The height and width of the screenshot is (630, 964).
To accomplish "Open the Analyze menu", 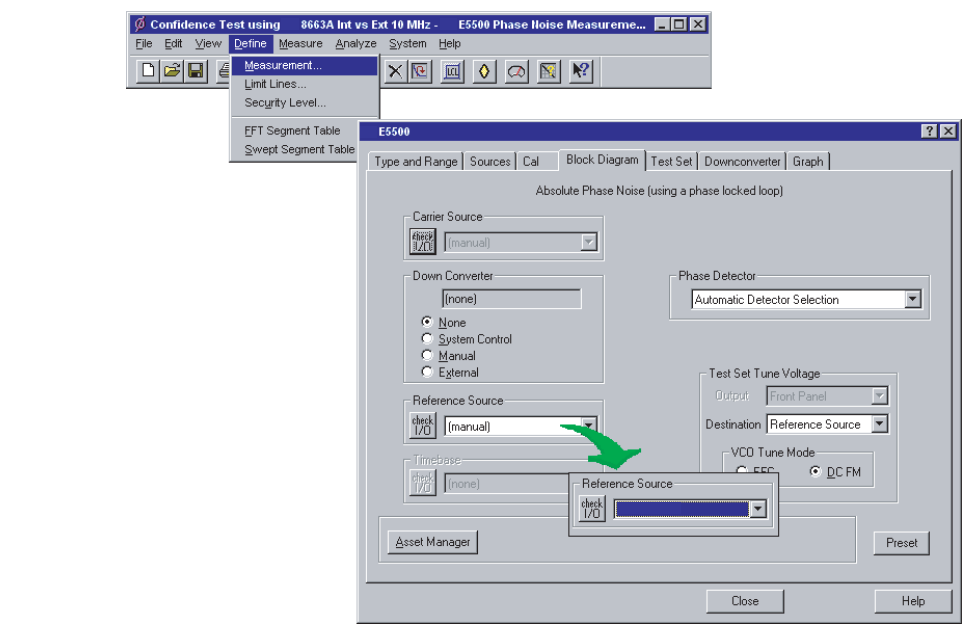I will (356, 44).
